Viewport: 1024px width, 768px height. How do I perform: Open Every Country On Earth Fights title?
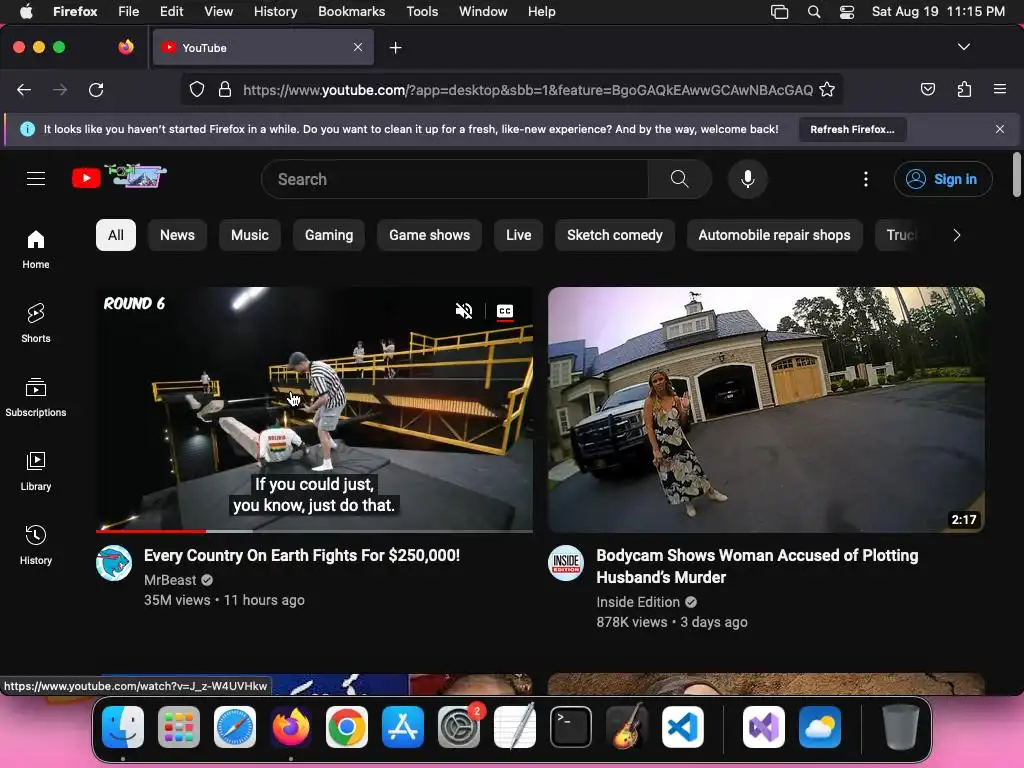(302, 556)
